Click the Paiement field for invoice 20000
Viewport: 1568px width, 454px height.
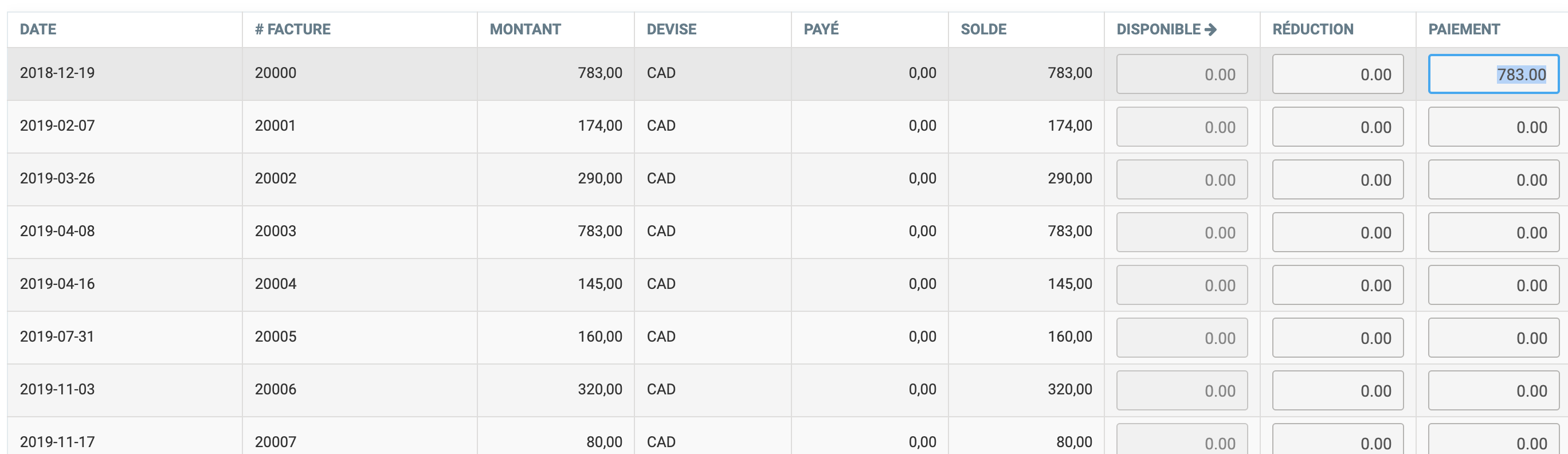tap(1493, 75)
